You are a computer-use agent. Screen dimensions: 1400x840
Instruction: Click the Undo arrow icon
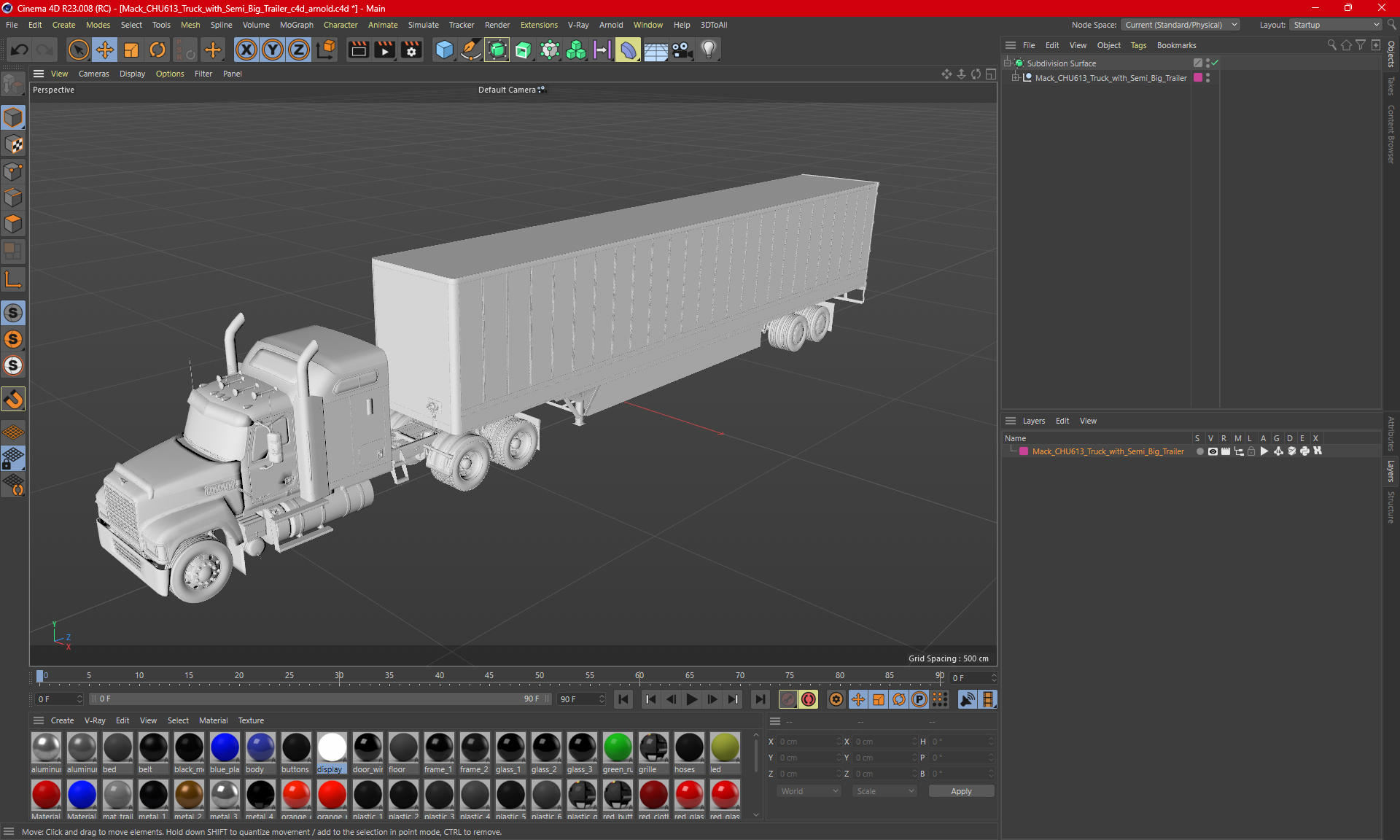pyautogui.click(x=20, y=50)
